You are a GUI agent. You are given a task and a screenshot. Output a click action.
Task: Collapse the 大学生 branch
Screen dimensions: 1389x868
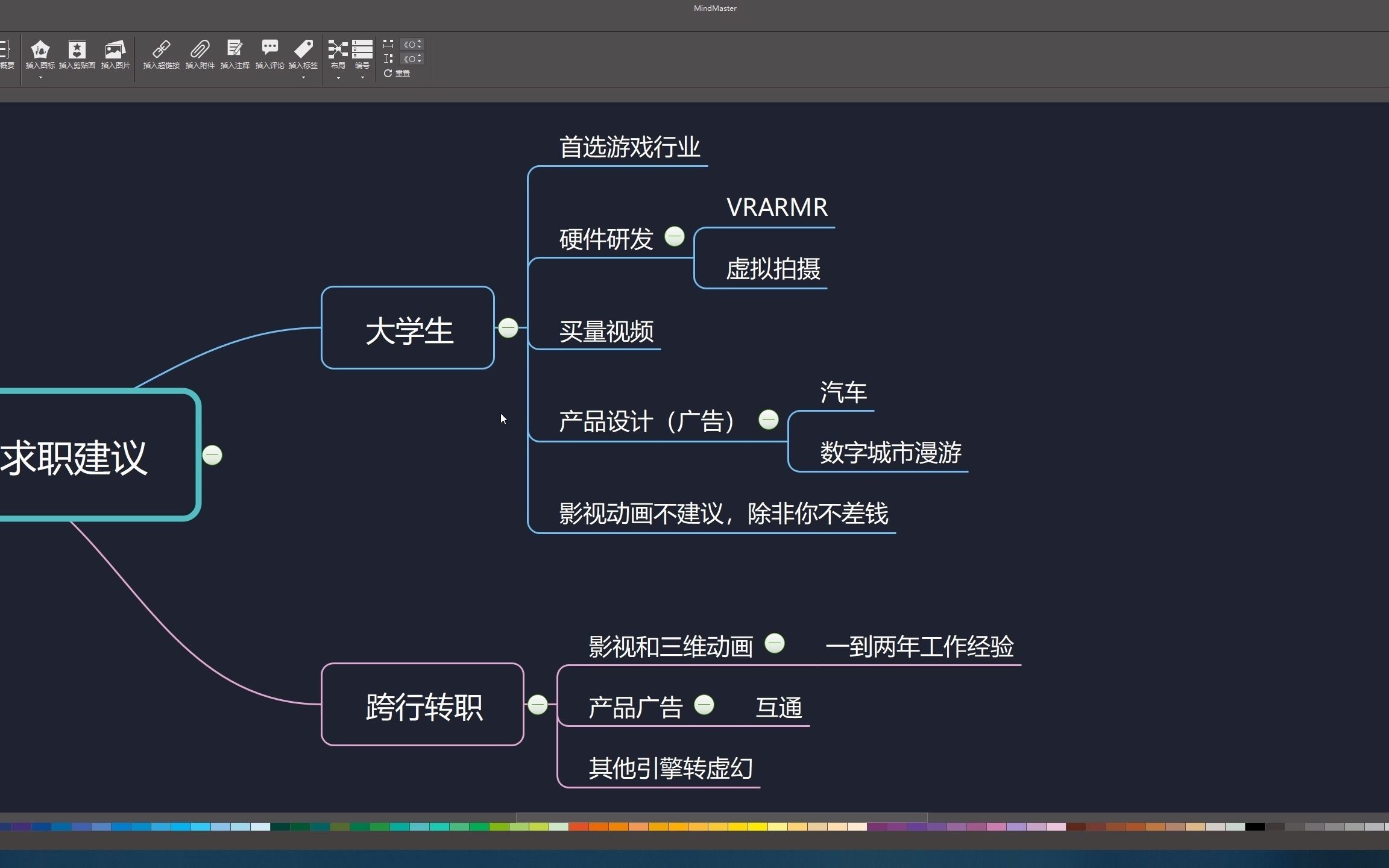click(508, 328)
